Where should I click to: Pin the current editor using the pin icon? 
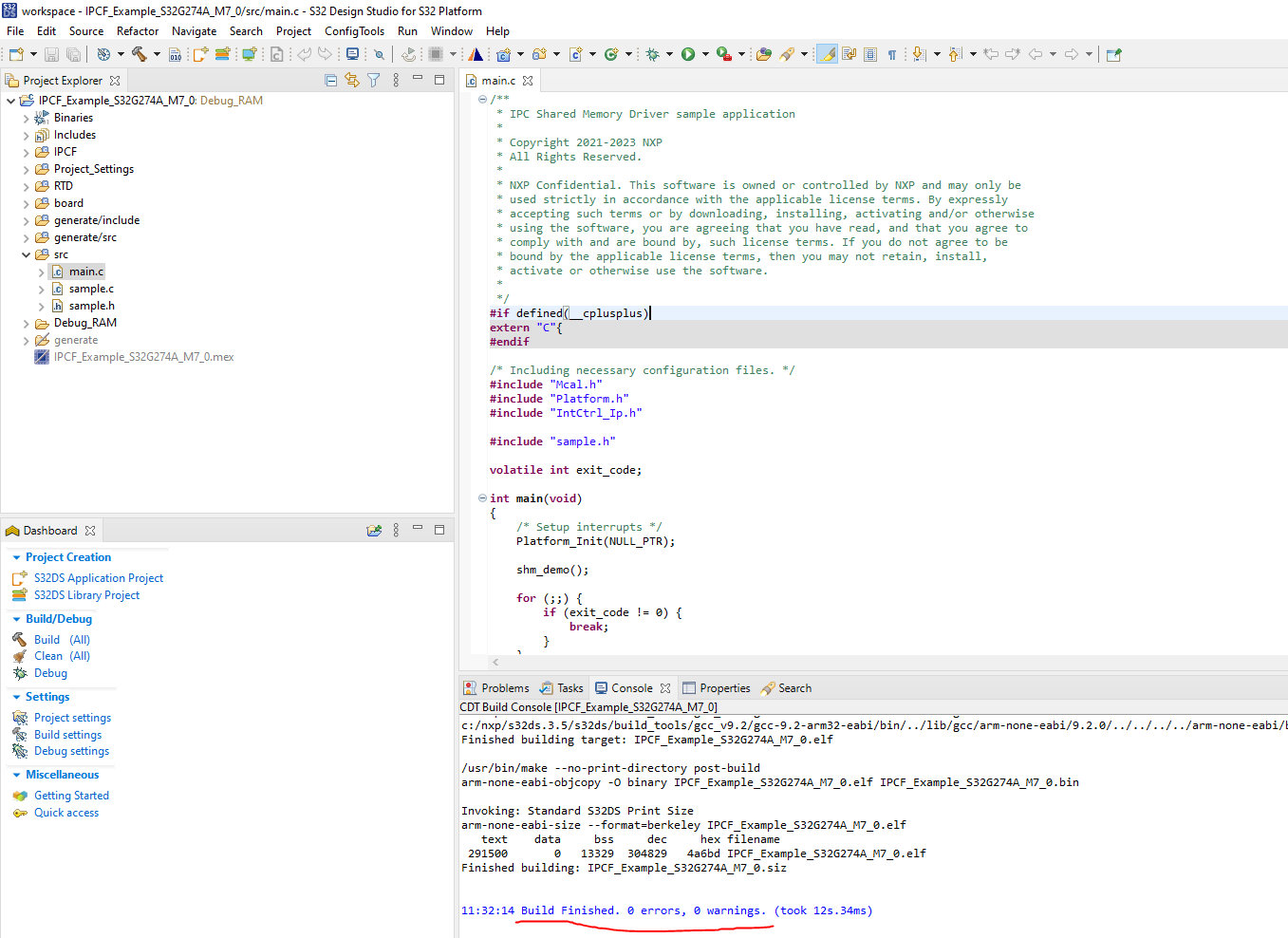coord(1112,54)
